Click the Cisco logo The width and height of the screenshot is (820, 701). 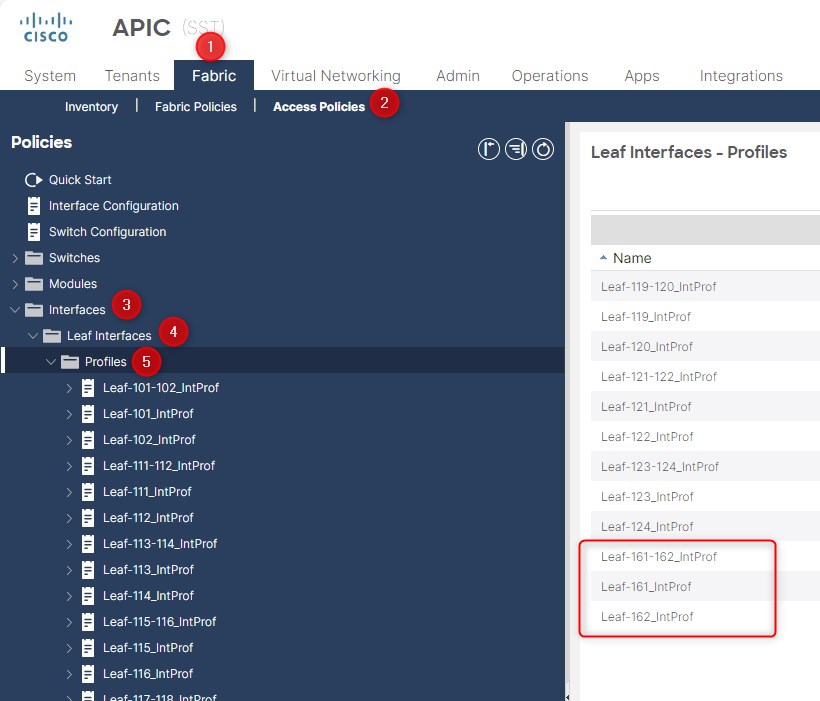[45, 27]
